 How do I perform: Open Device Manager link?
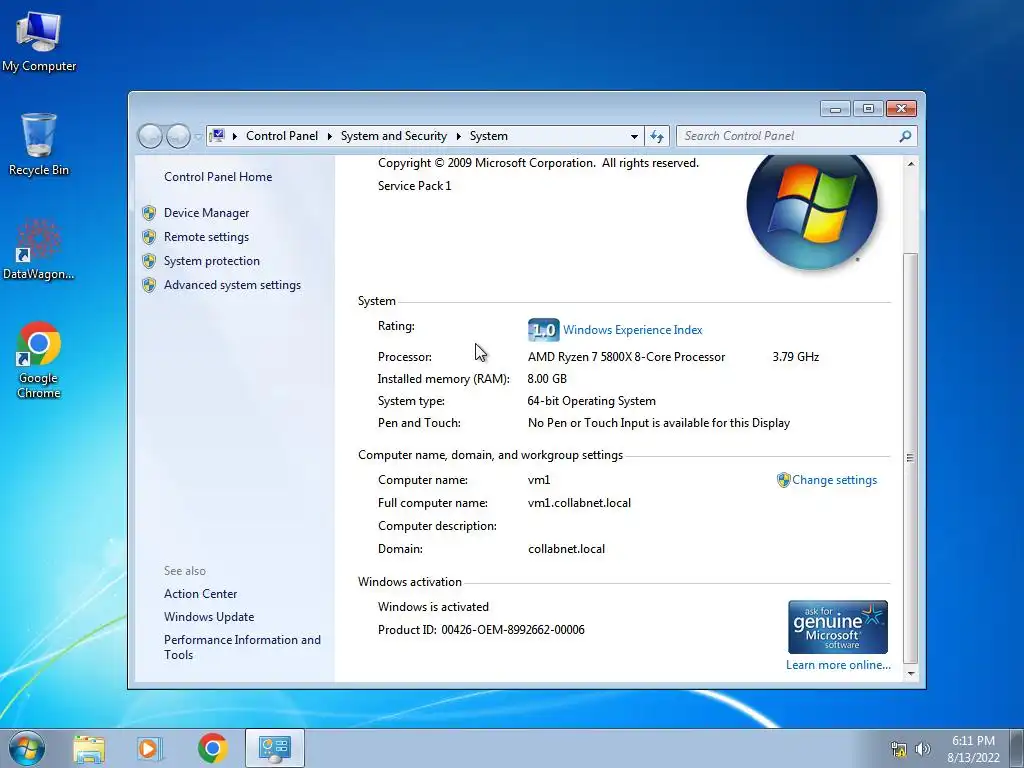pyautogui.click(x=206, y=213)
